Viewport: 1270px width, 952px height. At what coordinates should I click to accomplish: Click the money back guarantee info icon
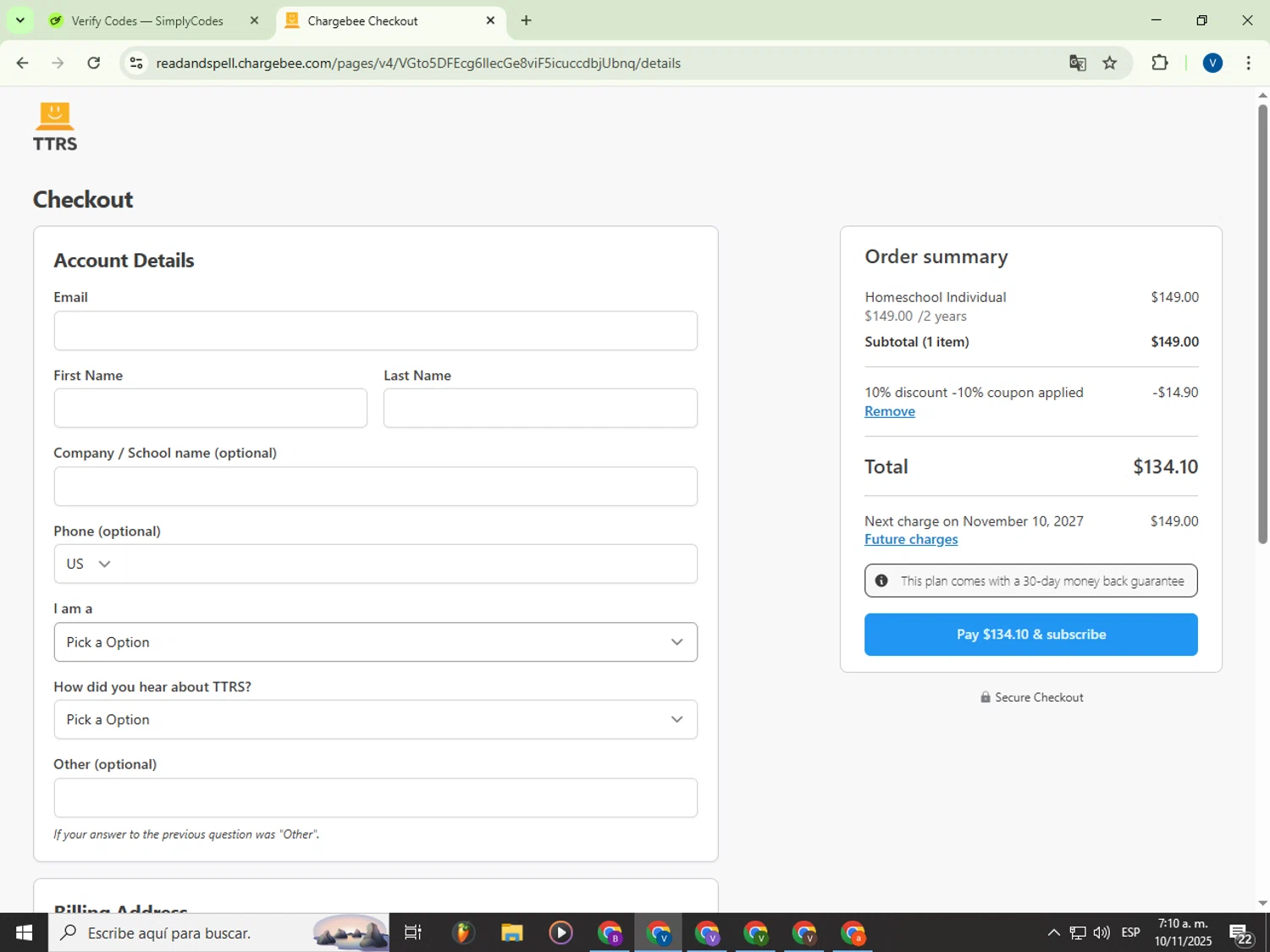(x=881, y=581)
